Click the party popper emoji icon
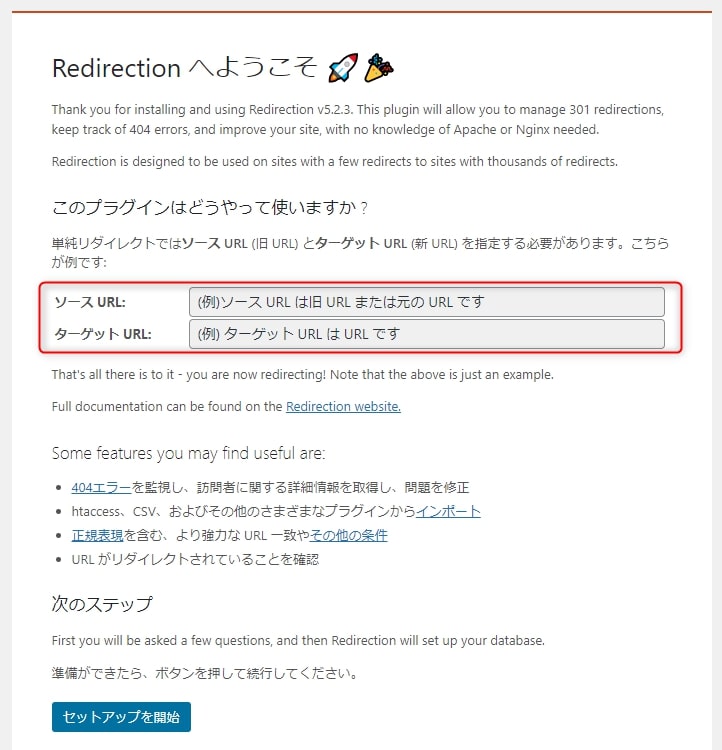 coord(378,67)
